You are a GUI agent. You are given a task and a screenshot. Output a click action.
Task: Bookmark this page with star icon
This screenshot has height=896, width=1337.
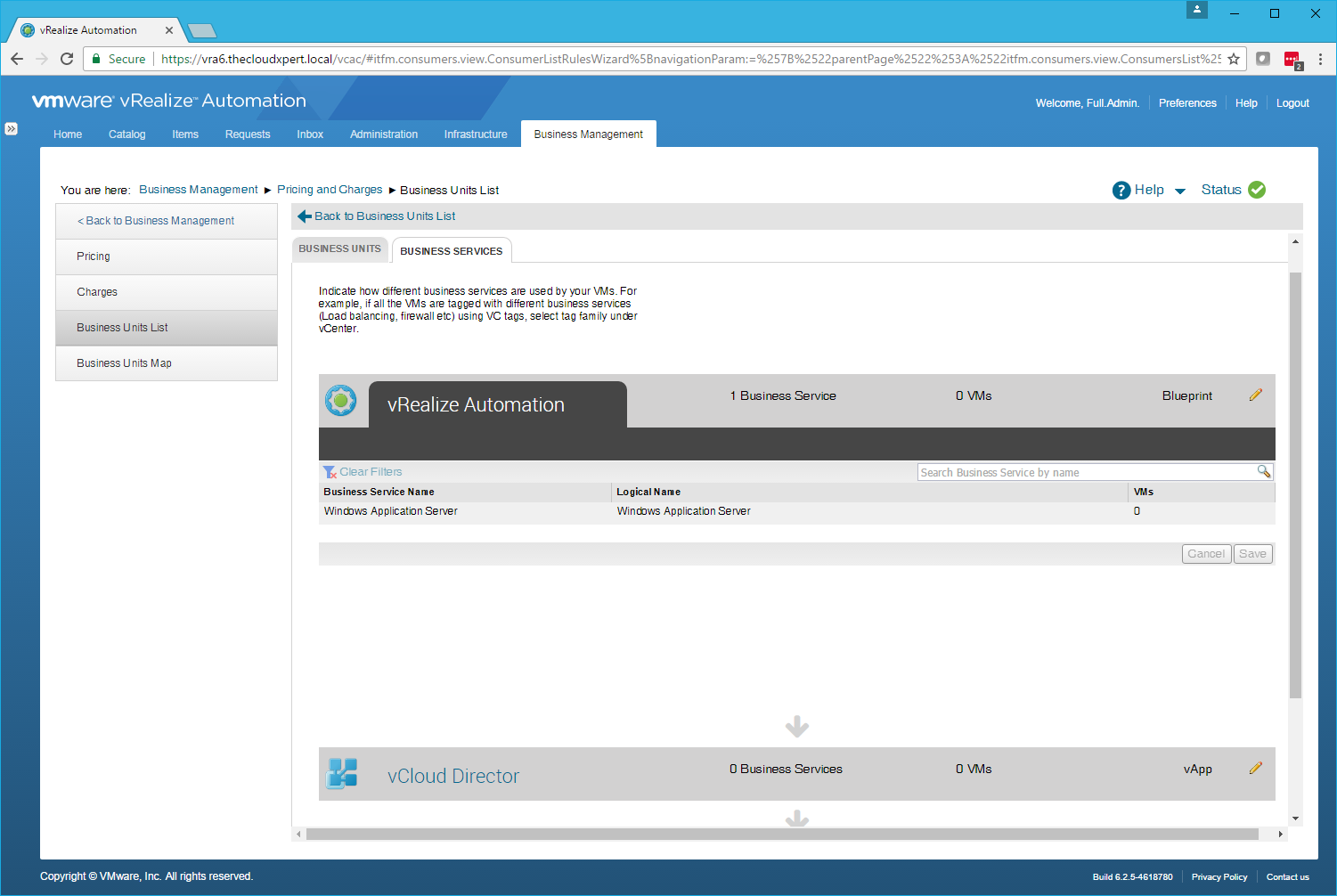click(1234, 59)
